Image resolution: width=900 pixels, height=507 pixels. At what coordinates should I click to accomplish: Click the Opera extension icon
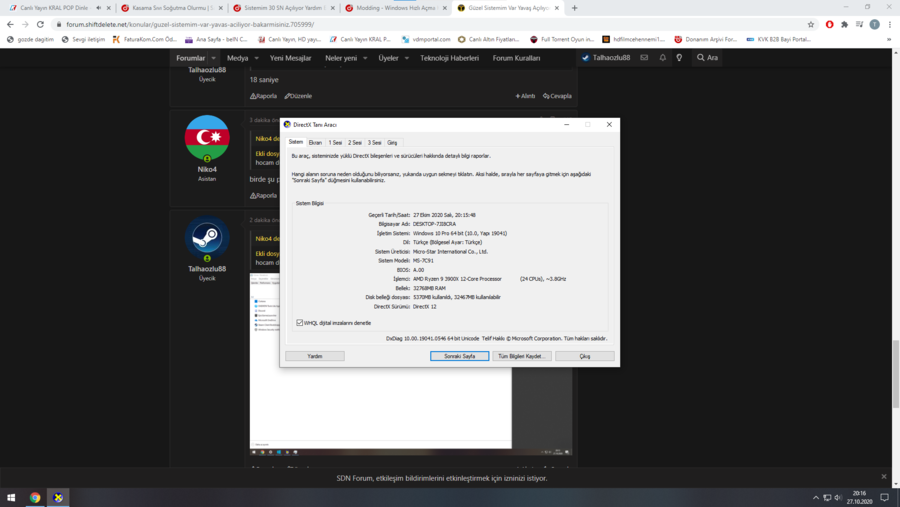(829, 24)
